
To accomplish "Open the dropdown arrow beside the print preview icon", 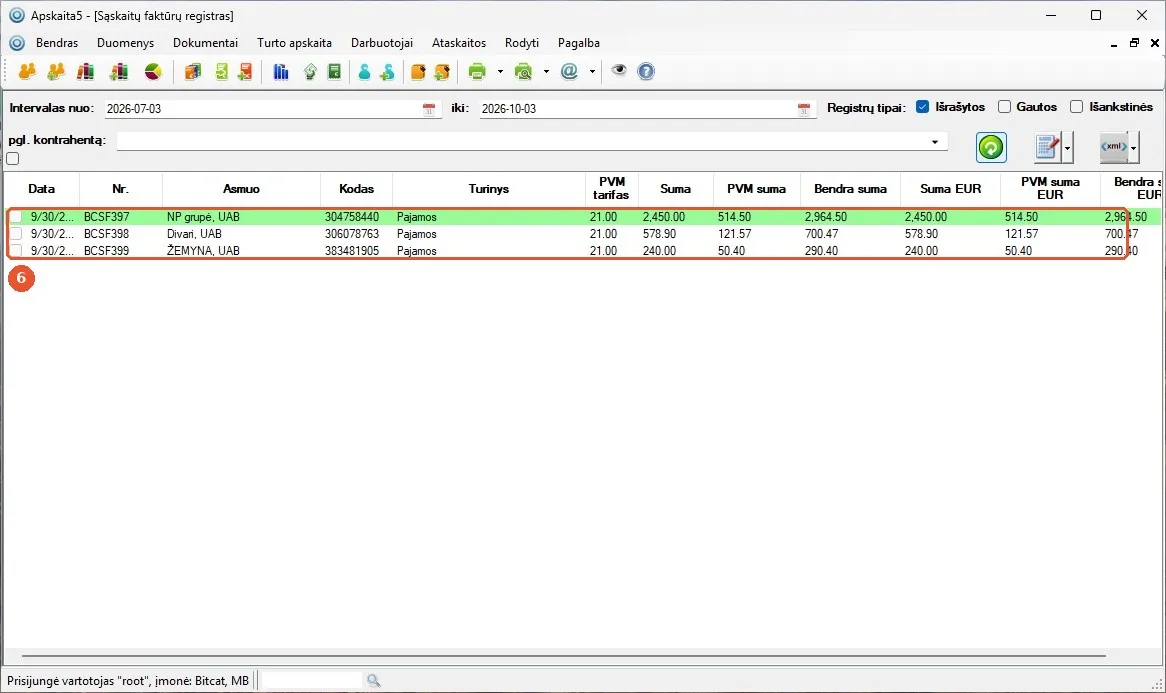I will pos(547,72).
